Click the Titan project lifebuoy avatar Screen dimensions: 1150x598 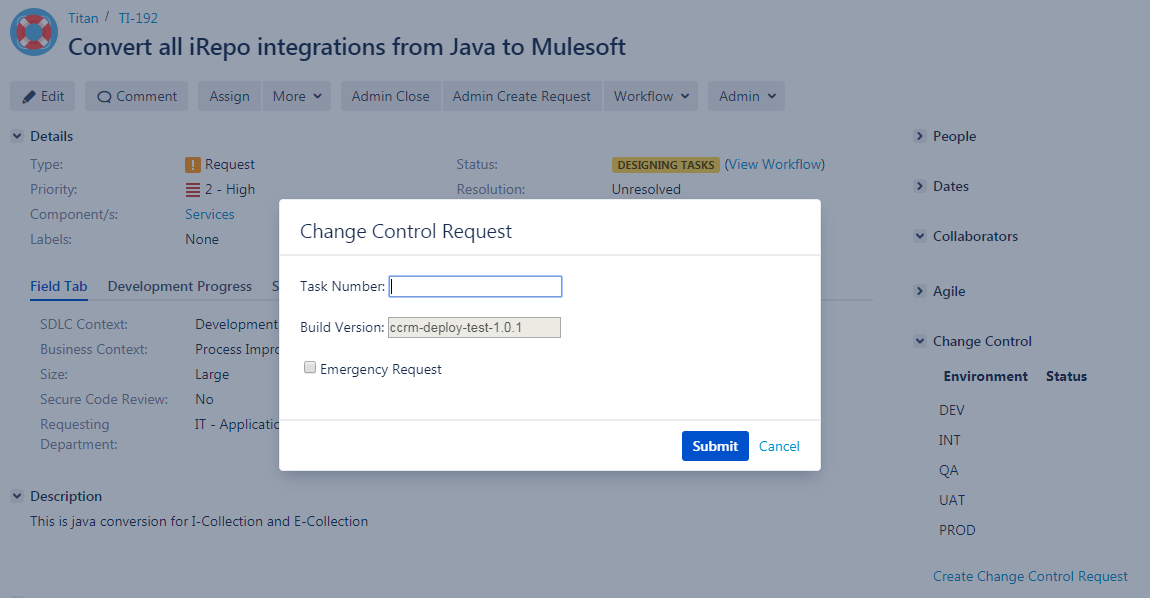coord(34,32)
